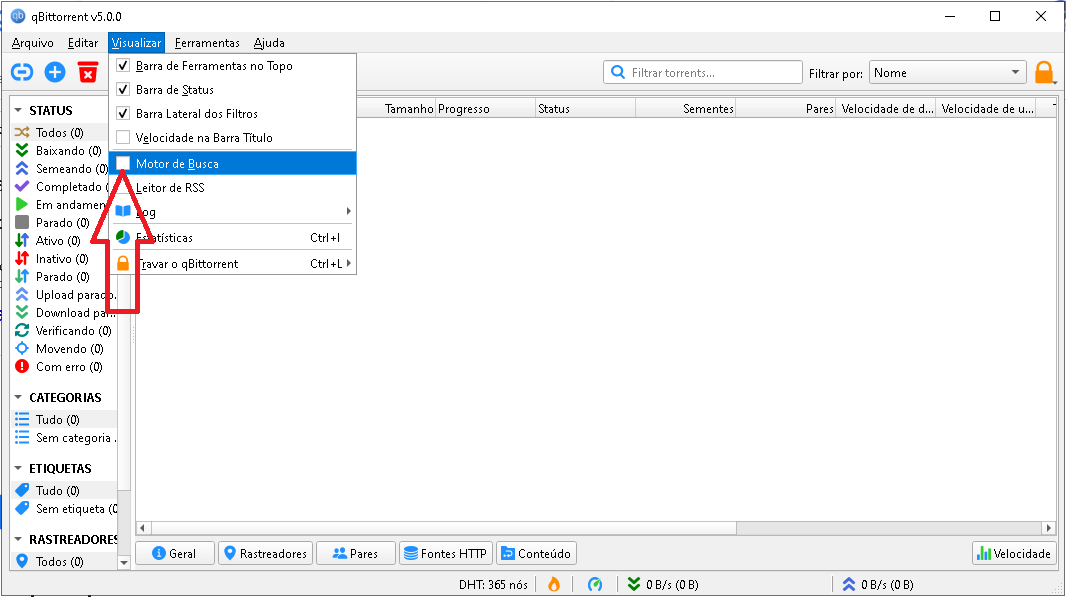Image resolution: width=1066 pixels, height=597 pixels.
Task: Open the 'Filtrar por' Nome dropdown
Action: (945, 71)
